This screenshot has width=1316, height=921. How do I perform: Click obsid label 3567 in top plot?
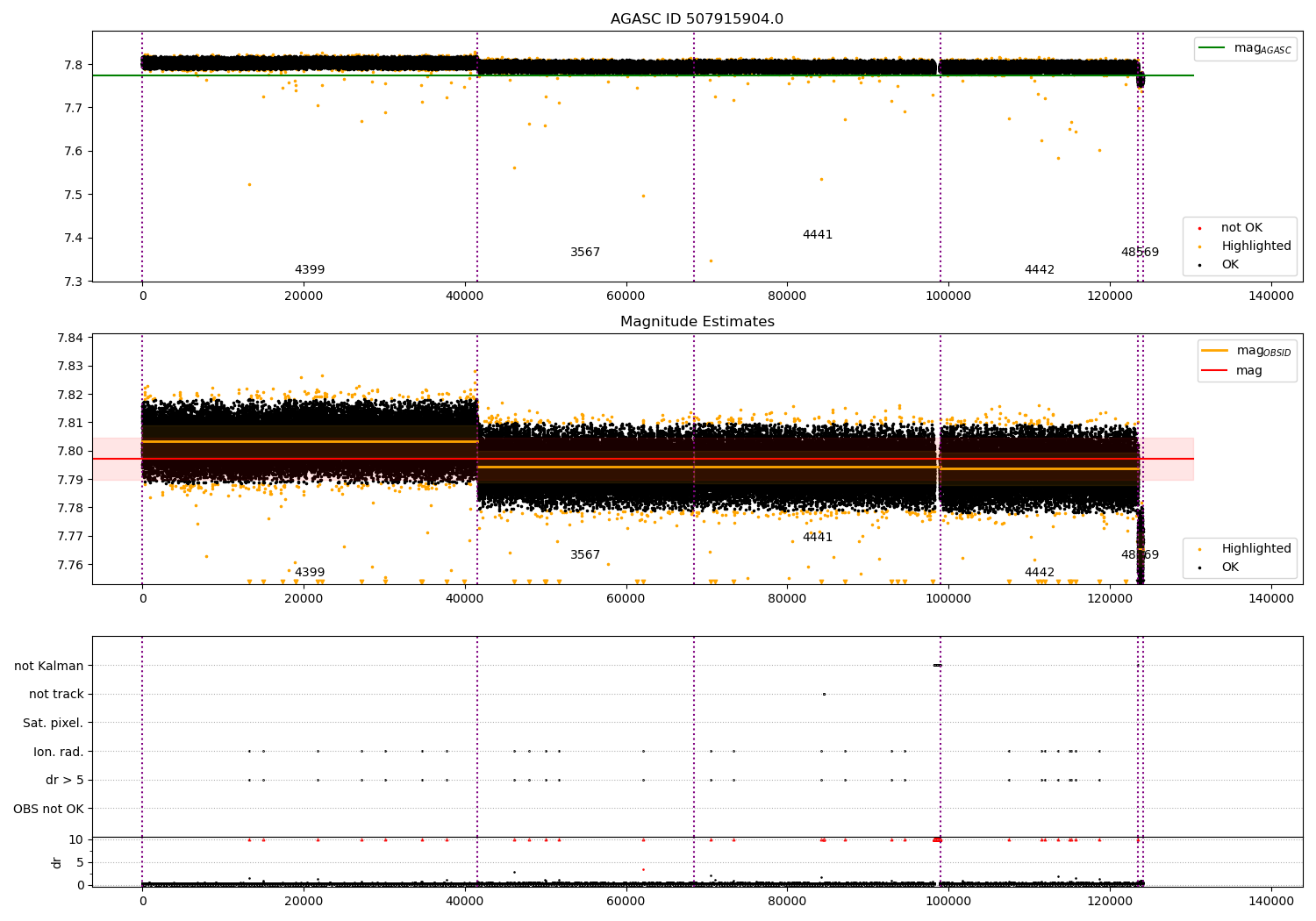(585, 252)
